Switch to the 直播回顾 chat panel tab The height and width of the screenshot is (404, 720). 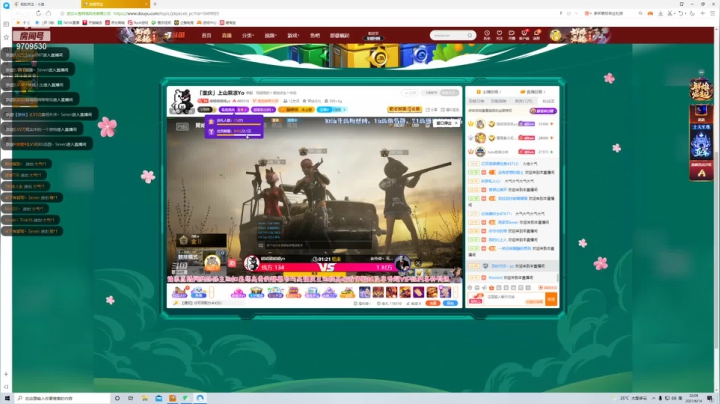point(533,92)
